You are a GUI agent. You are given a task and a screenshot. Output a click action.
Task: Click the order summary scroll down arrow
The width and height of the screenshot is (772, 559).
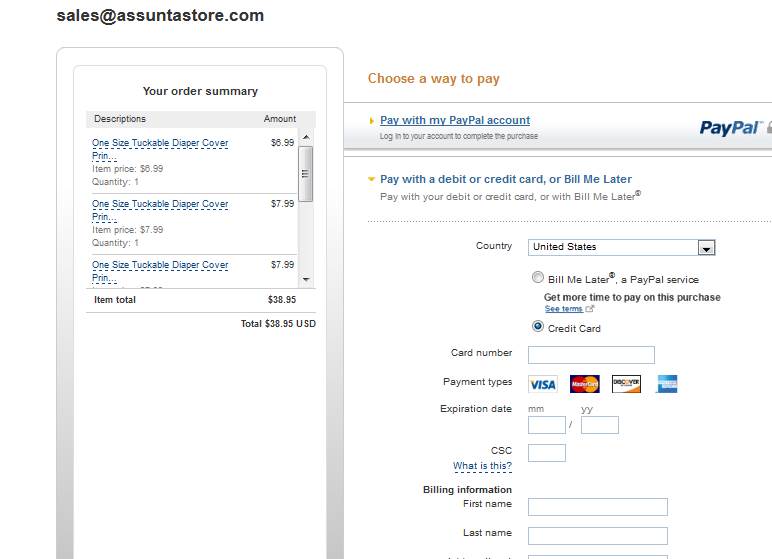click(x=306, y=279)
